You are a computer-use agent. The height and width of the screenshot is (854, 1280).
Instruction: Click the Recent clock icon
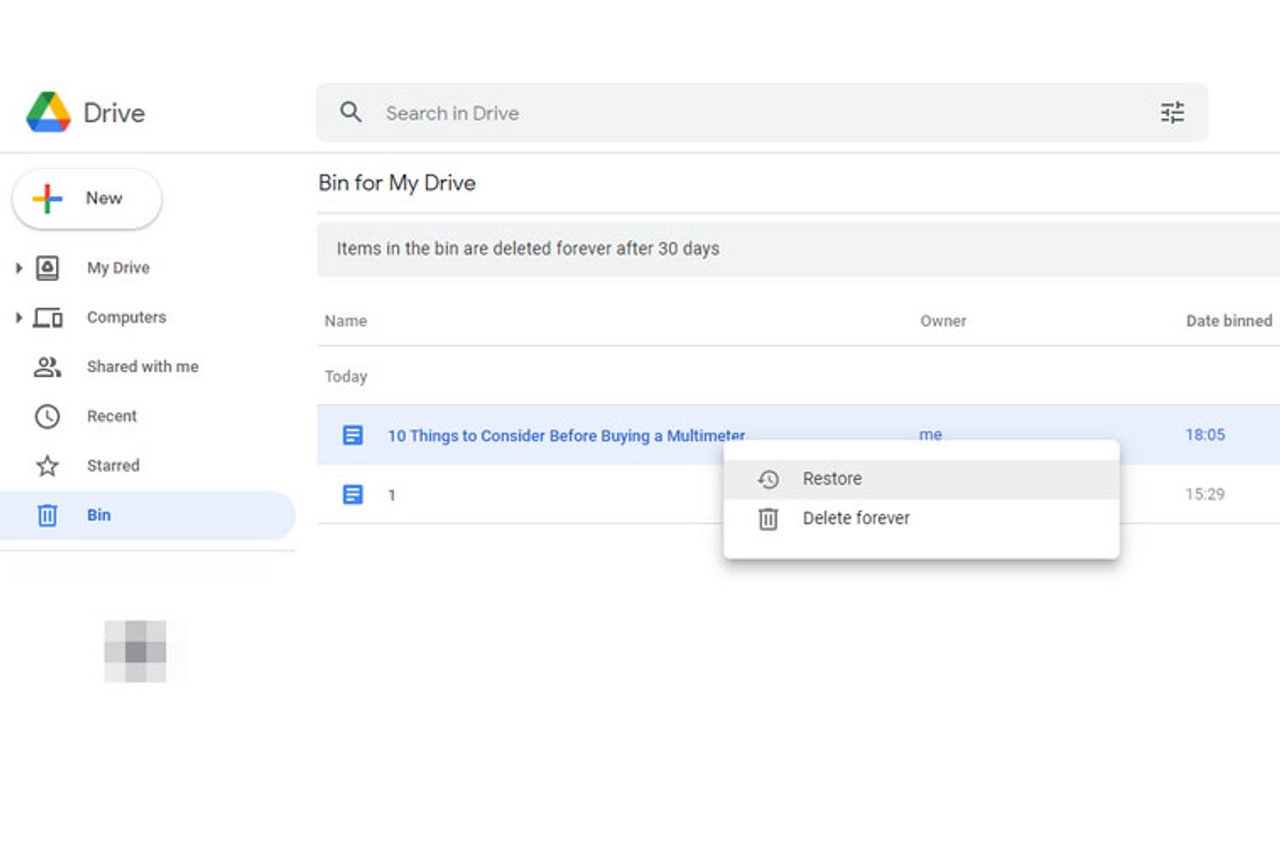coord(47,416)
